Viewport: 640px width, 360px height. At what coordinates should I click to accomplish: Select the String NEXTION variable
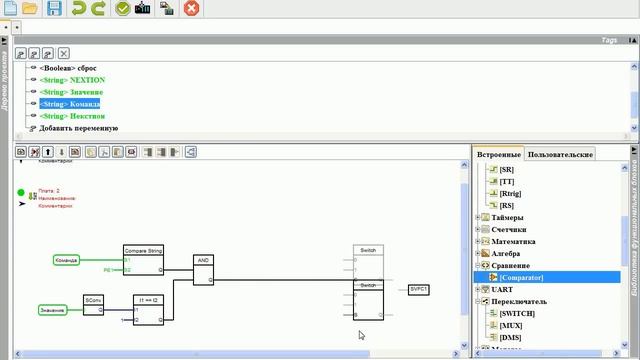coord(72,80)
